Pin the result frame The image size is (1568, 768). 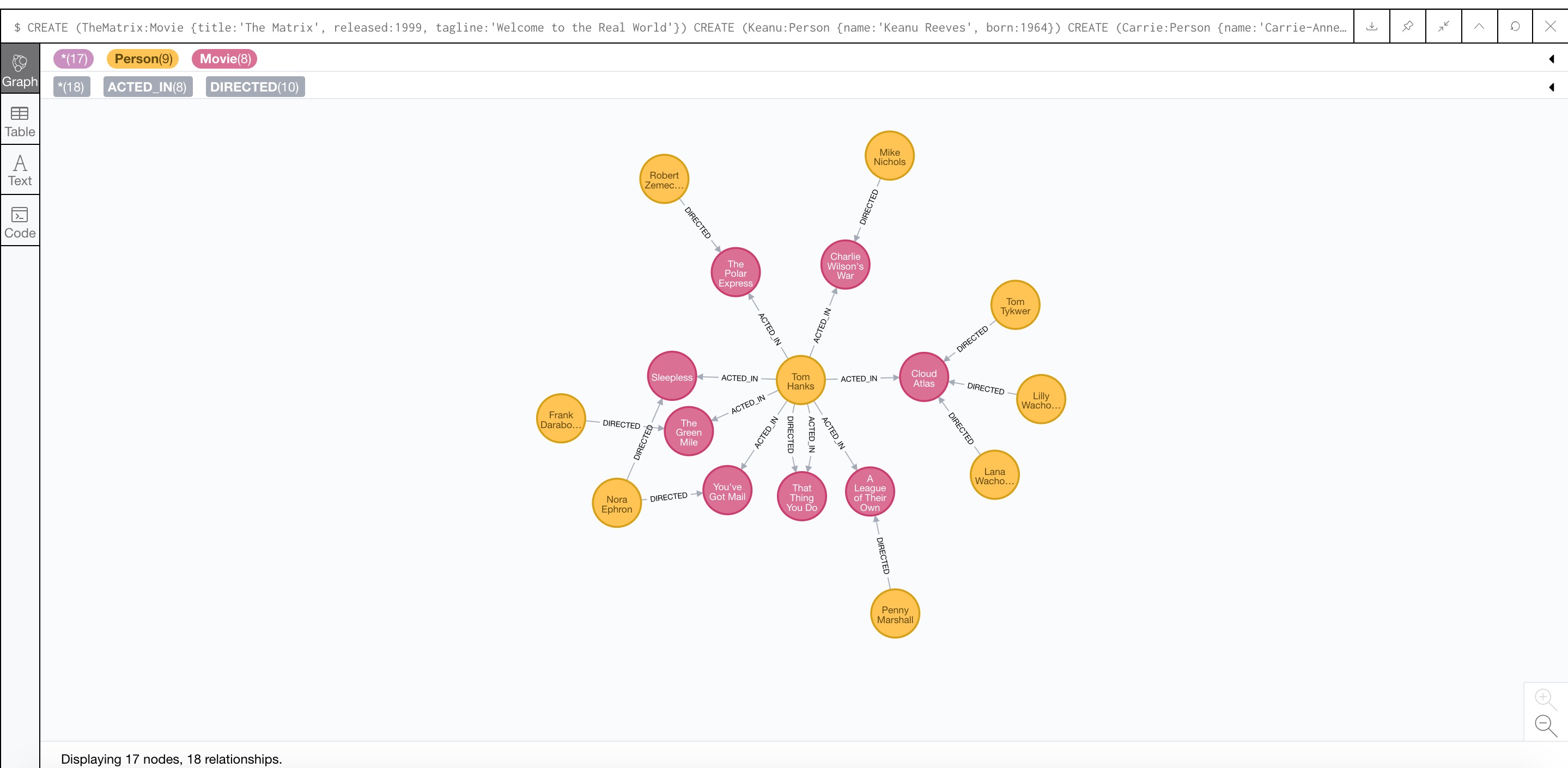[1408, 26]
